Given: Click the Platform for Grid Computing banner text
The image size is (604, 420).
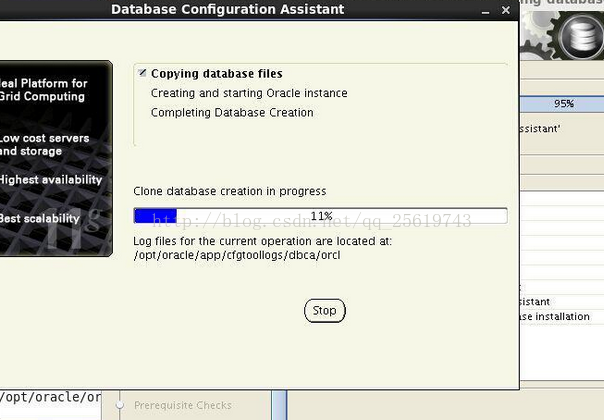Looking at the screenshot, I should tap(43, 90).
